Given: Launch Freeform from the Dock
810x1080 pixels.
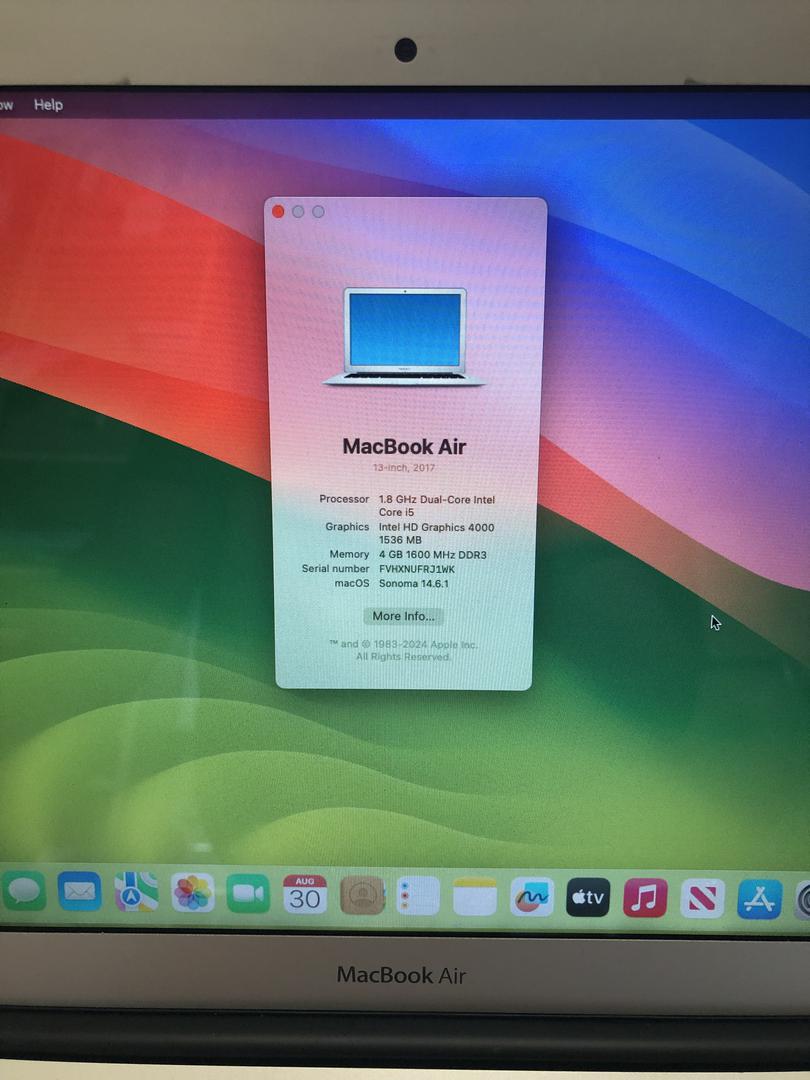Looking at the screenshot, I should point(531,897).
